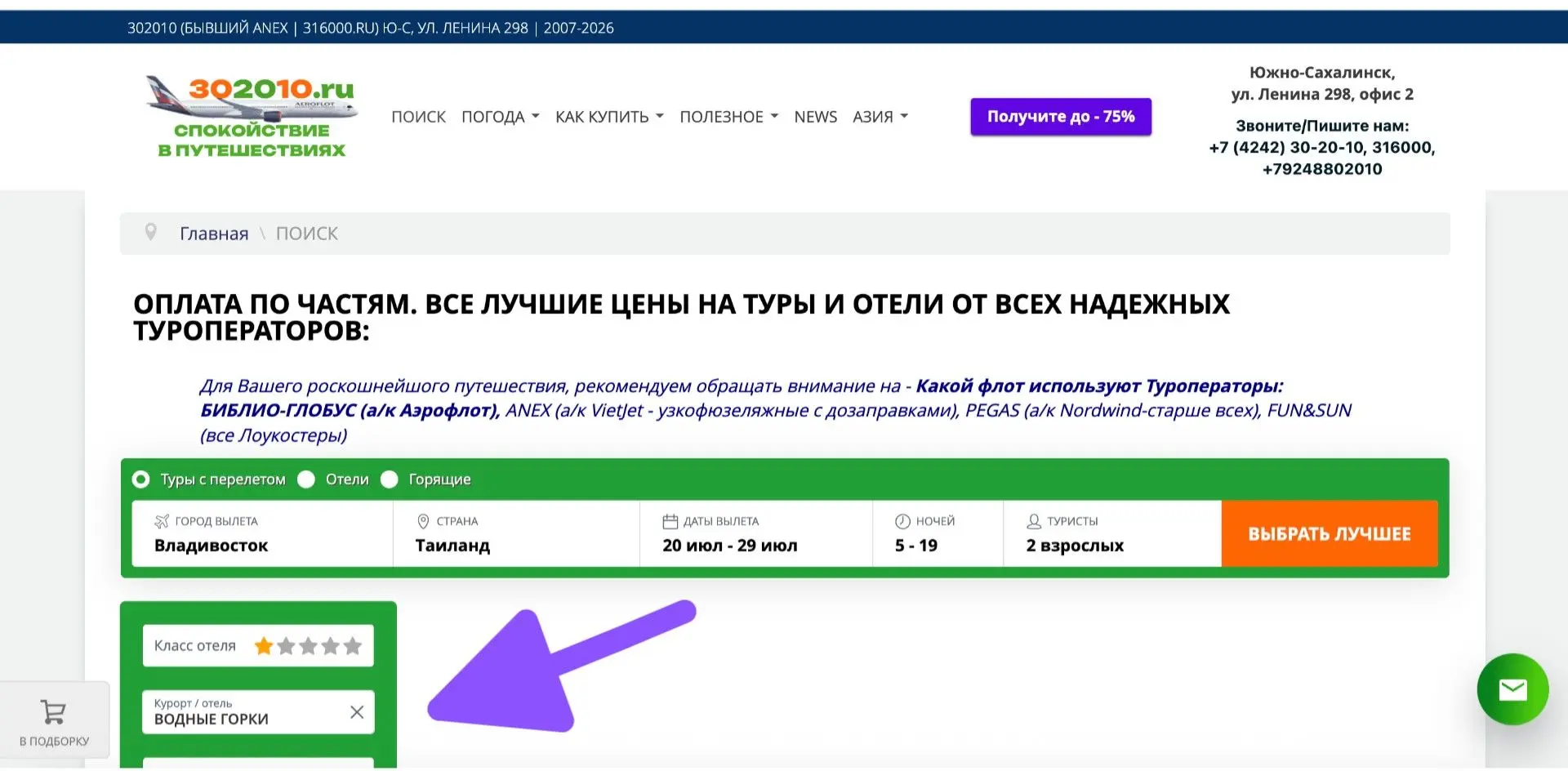
Task: Click the БИБЛИО-ГЛОБУС (а/к Аэрофлот) link
Action: [x=350, y=410]
